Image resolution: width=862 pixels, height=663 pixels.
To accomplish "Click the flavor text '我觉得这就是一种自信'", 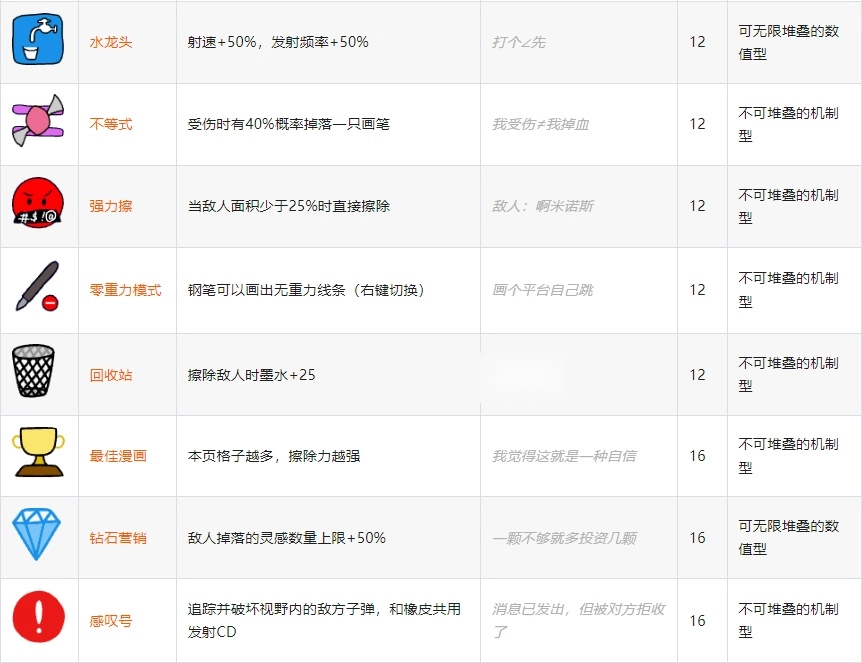I will coord(563,456).
